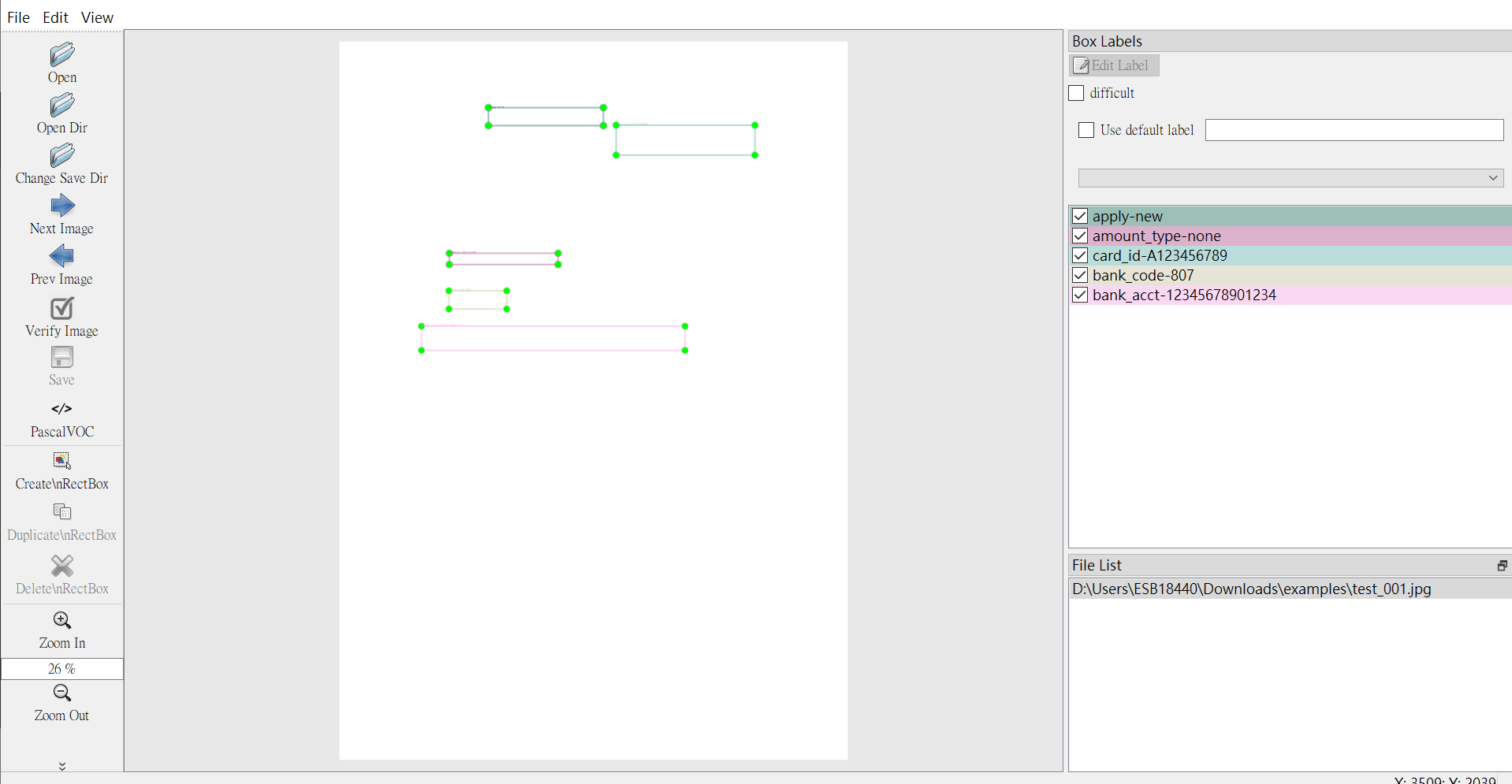The image size is (1512, 784).
Task: Uncheck the amount_type-none label box
Action: (1080, 236)
